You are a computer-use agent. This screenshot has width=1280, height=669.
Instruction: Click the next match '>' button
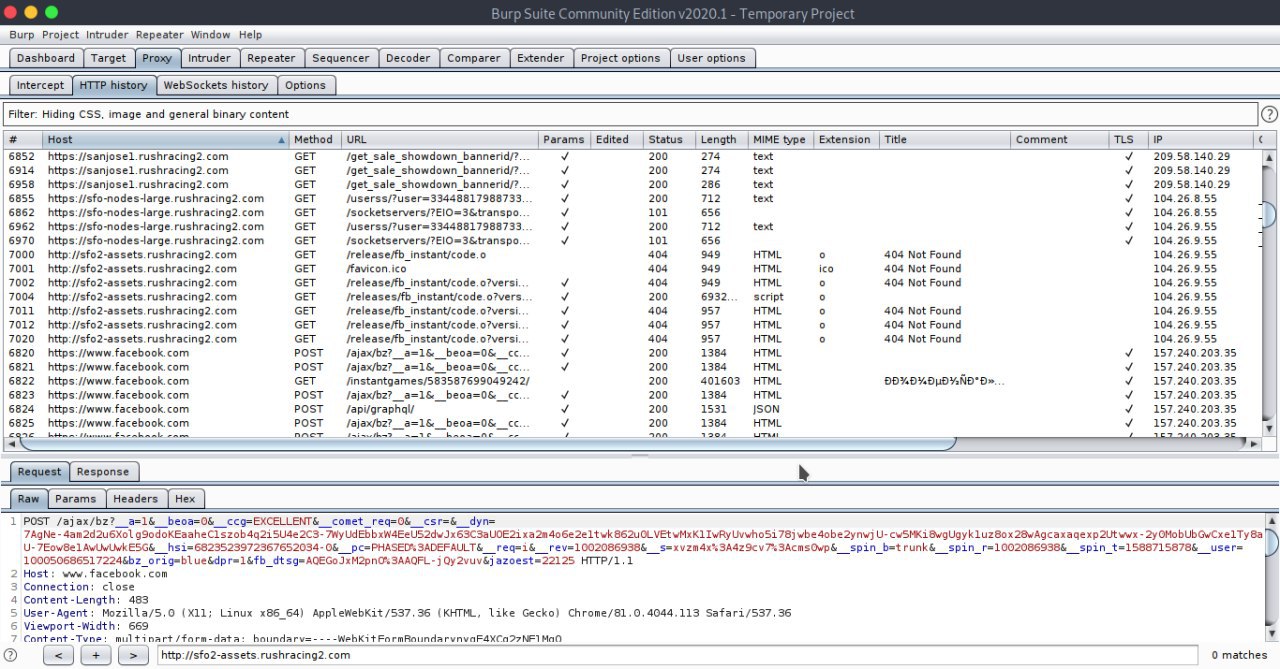click(x=133, y=655)
